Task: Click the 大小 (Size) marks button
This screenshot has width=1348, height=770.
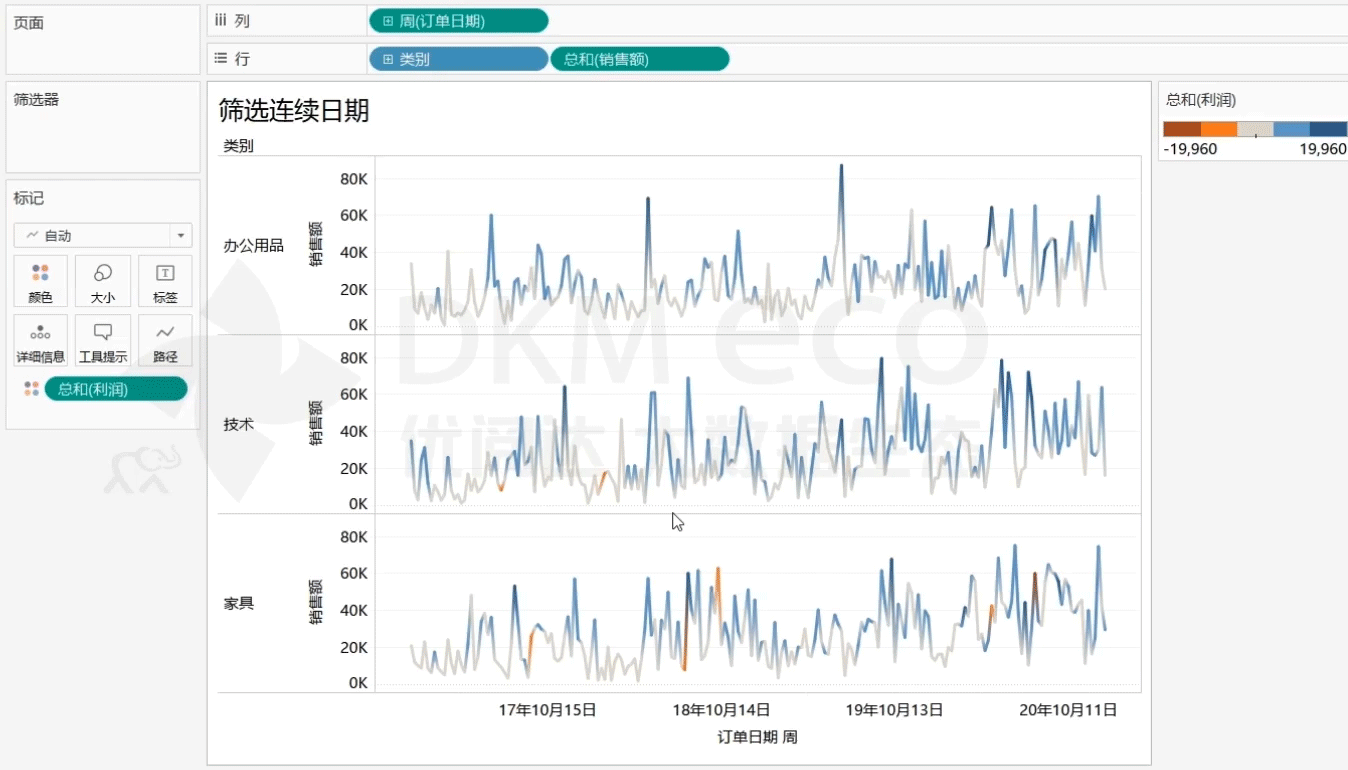Action: click(x=102, y=281)
